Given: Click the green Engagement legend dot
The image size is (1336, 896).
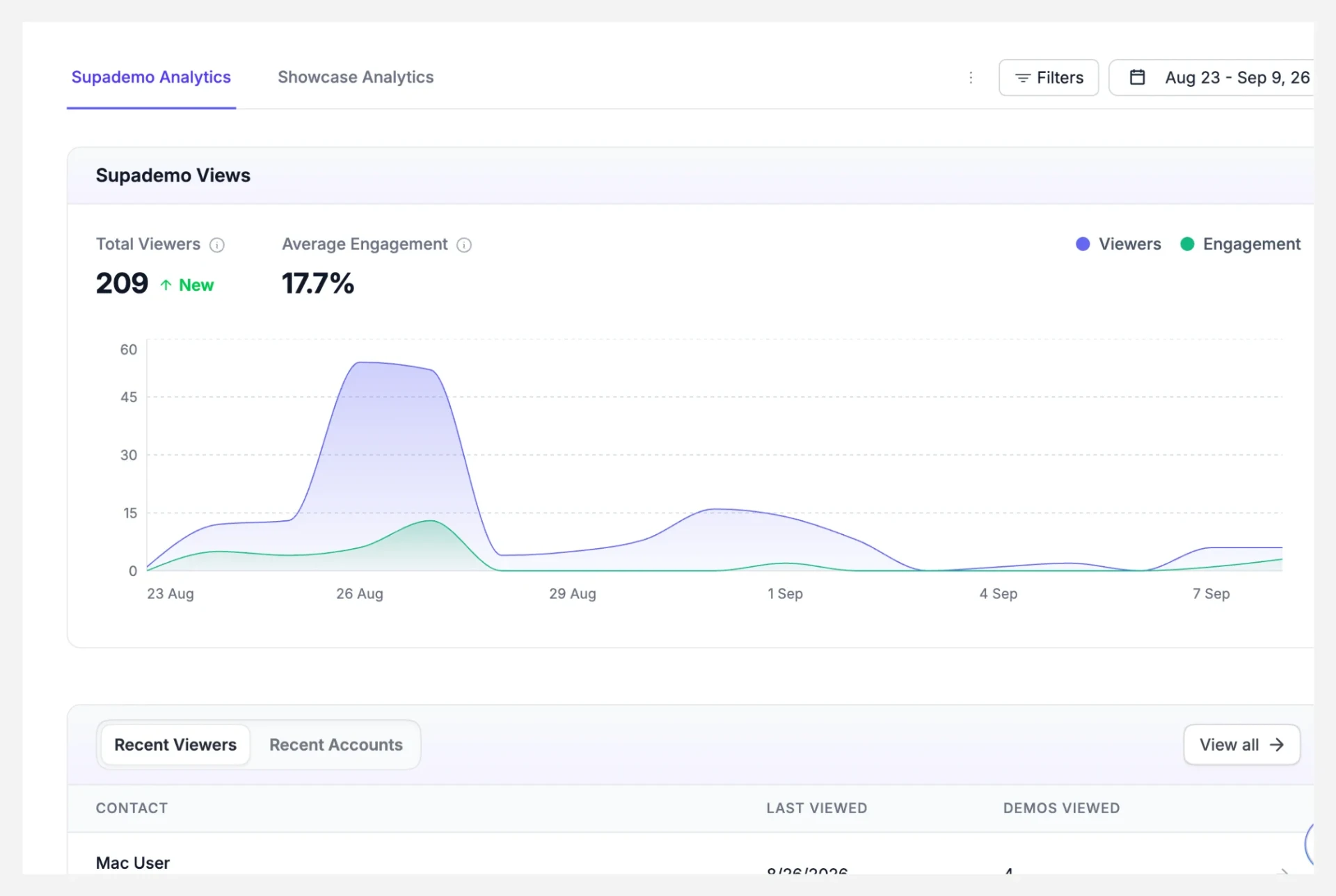Looking at the screenshot, I should point(1187,244).
